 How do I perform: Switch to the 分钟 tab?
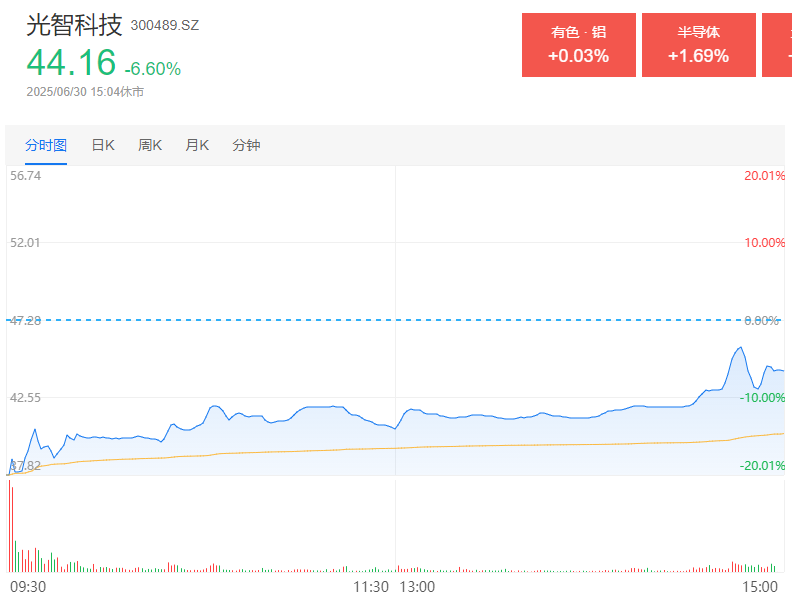[x=246, y=145]
